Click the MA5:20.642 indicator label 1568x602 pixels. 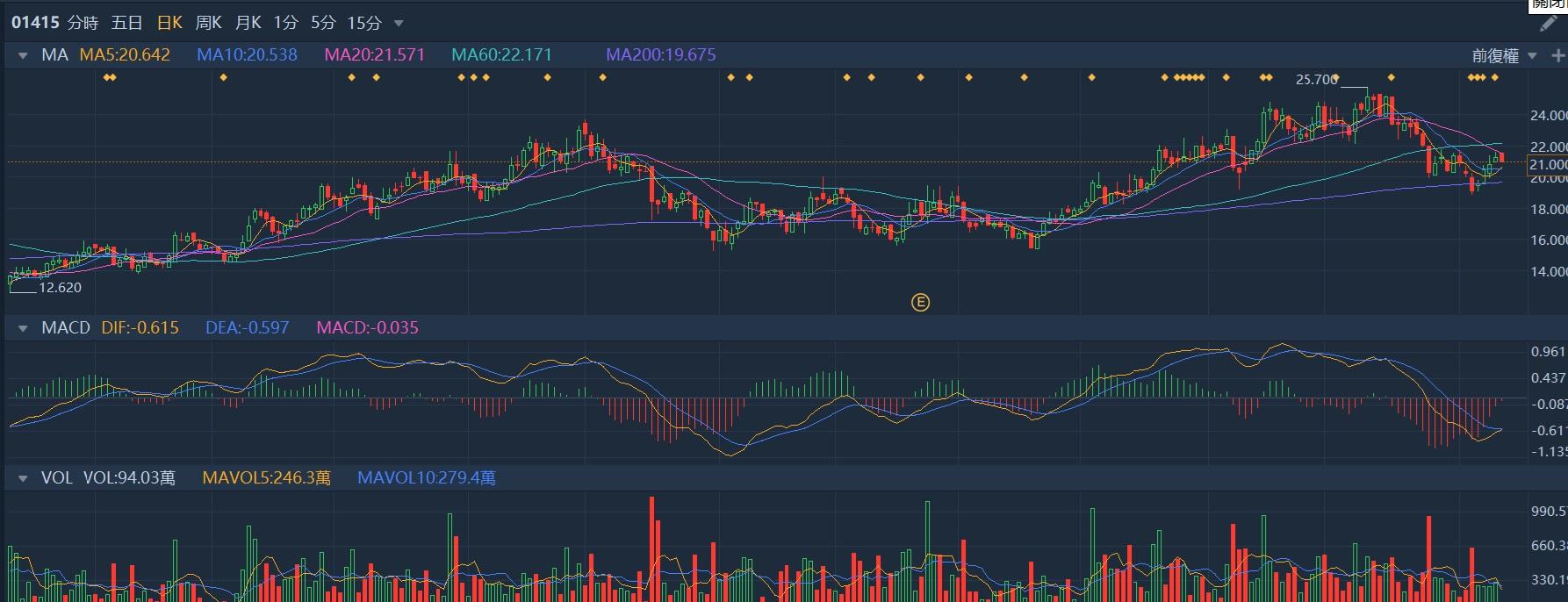tap(125, 54)
